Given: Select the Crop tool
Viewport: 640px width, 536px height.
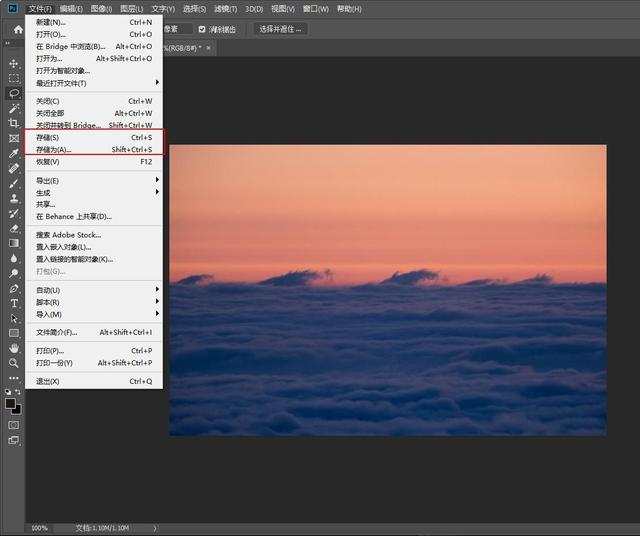Looking at the screenshot, I should click(x=13, y=123).
